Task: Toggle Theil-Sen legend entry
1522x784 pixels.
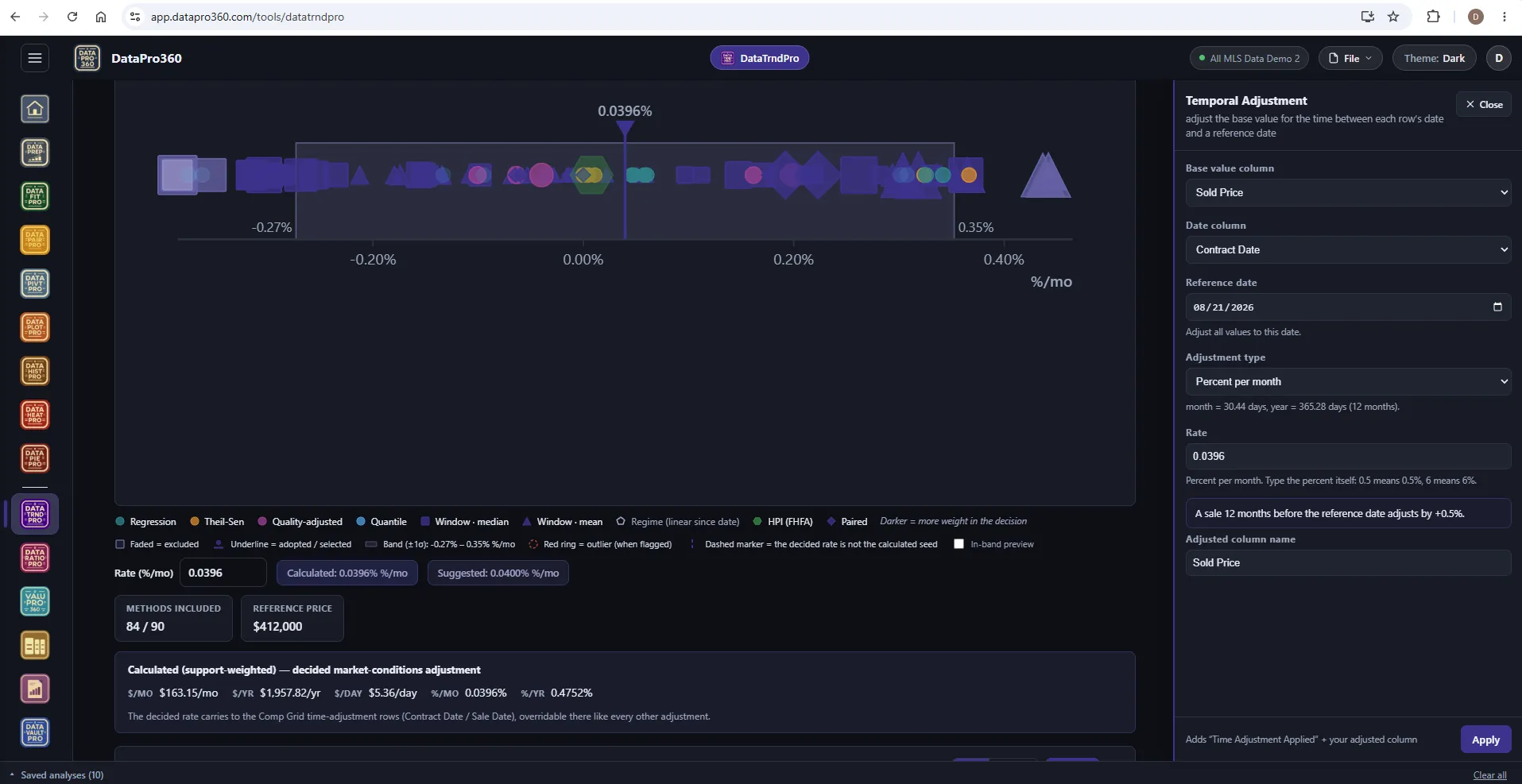Action: pos(217,522)
